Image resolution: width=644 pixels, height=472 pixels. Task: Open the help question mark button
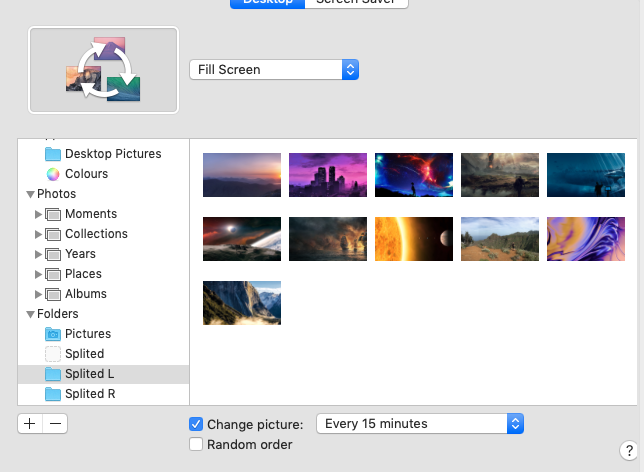tap(629, 451)
